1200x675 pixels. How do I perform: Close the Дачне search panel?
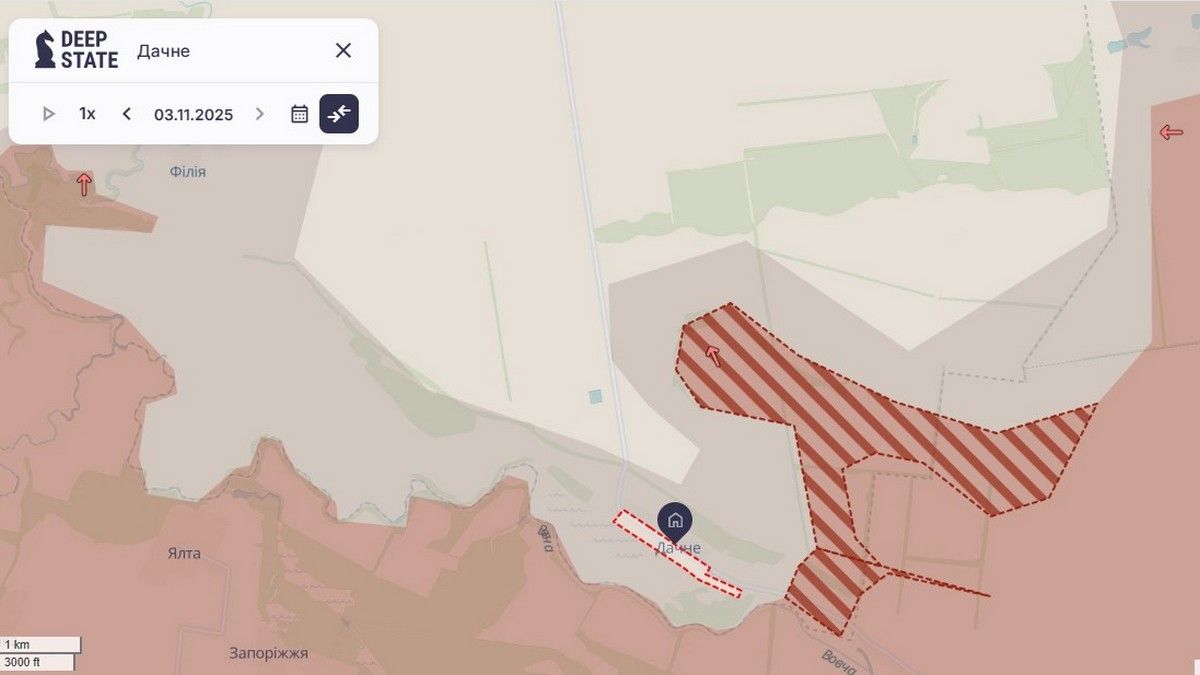coord(343,50)
